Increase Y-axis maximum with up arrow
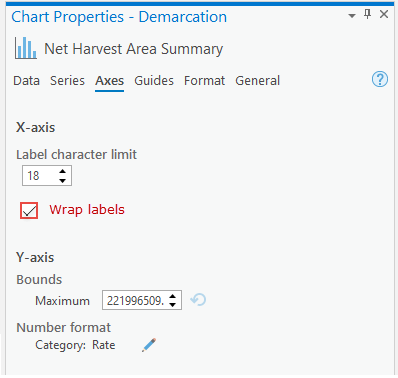 coord(172,296)
